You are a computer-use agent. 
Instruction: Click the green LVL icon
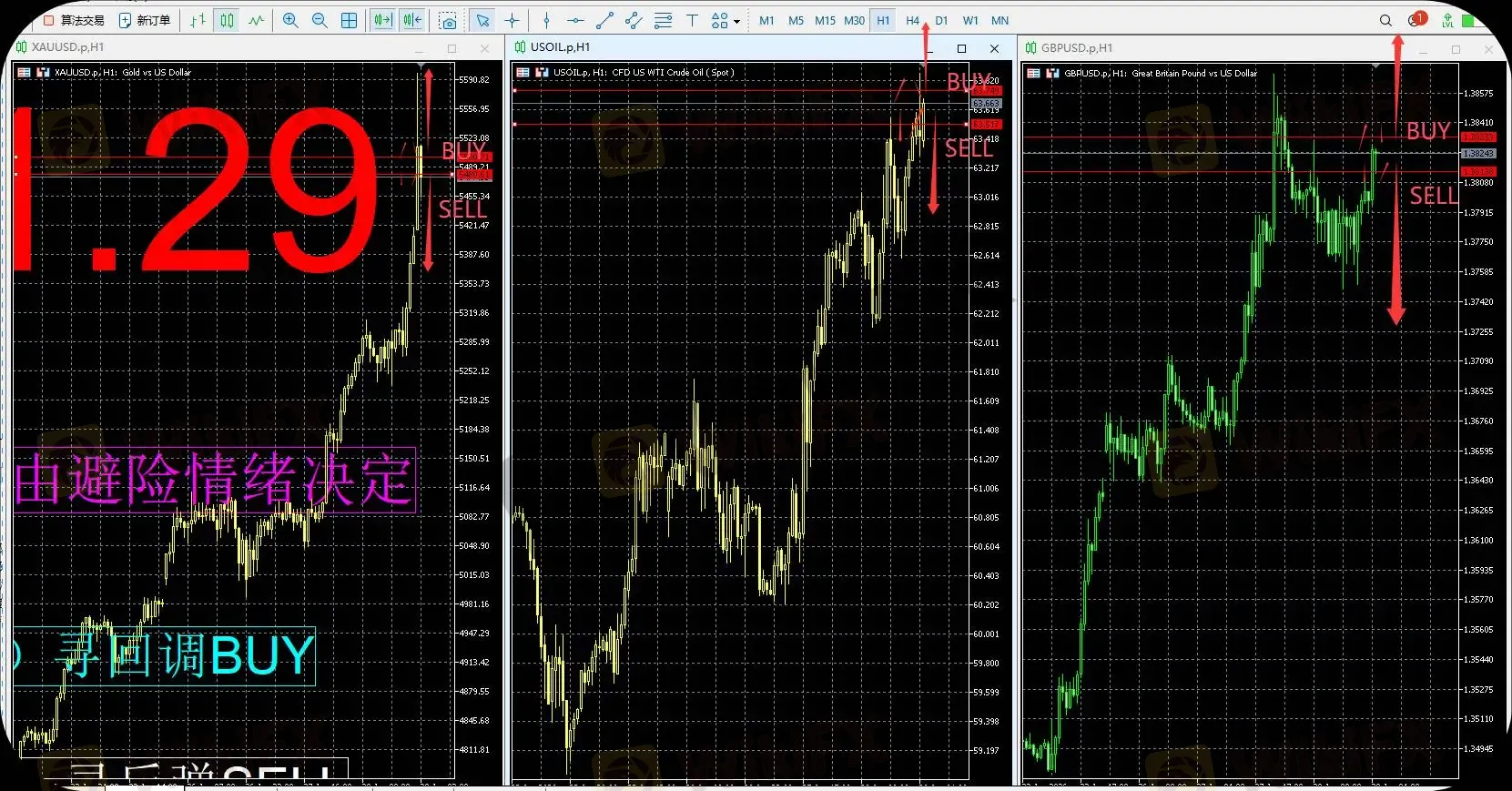[1447, 20]
